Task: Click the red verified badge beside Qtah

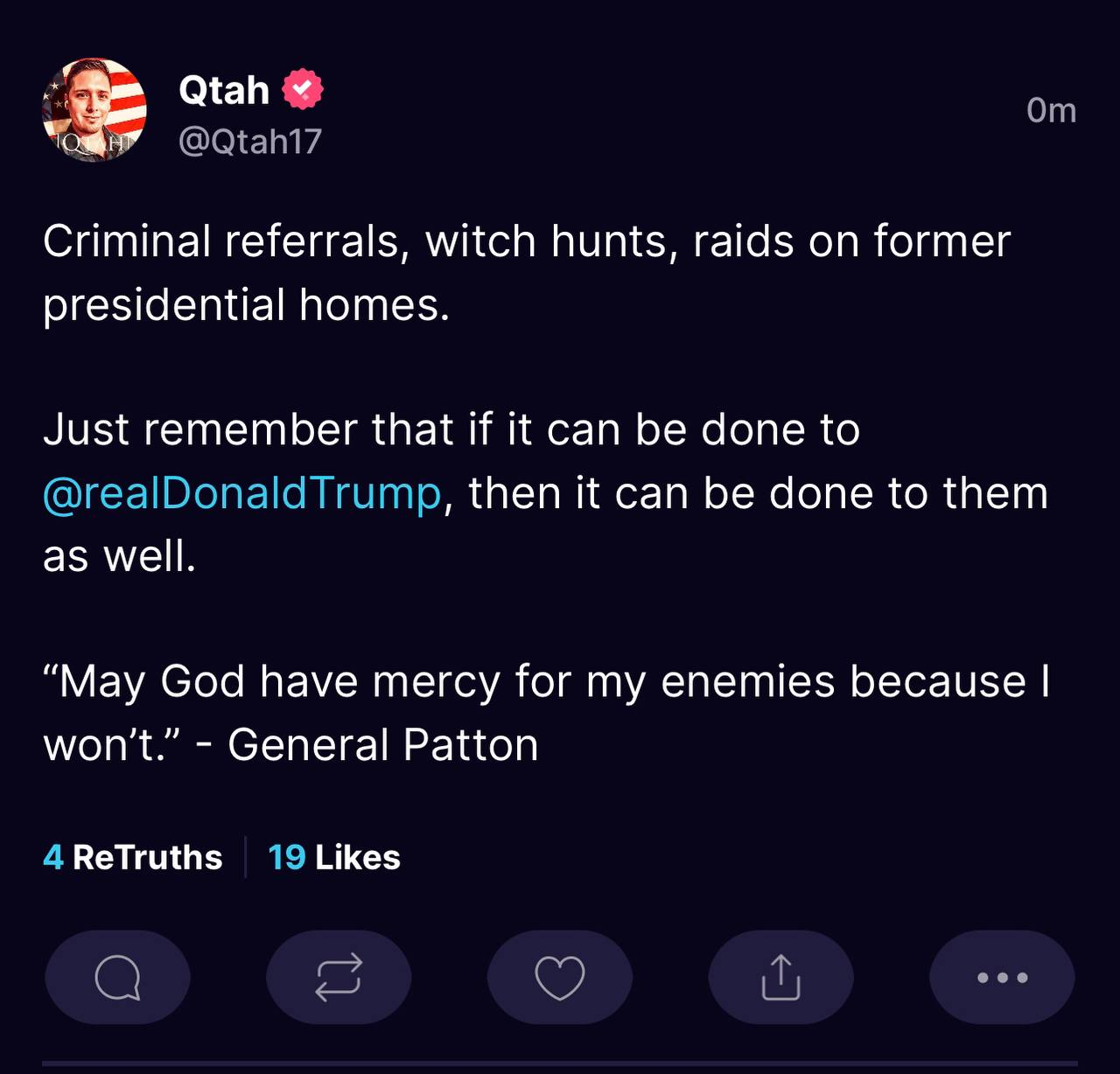Action: click(303, 89)
